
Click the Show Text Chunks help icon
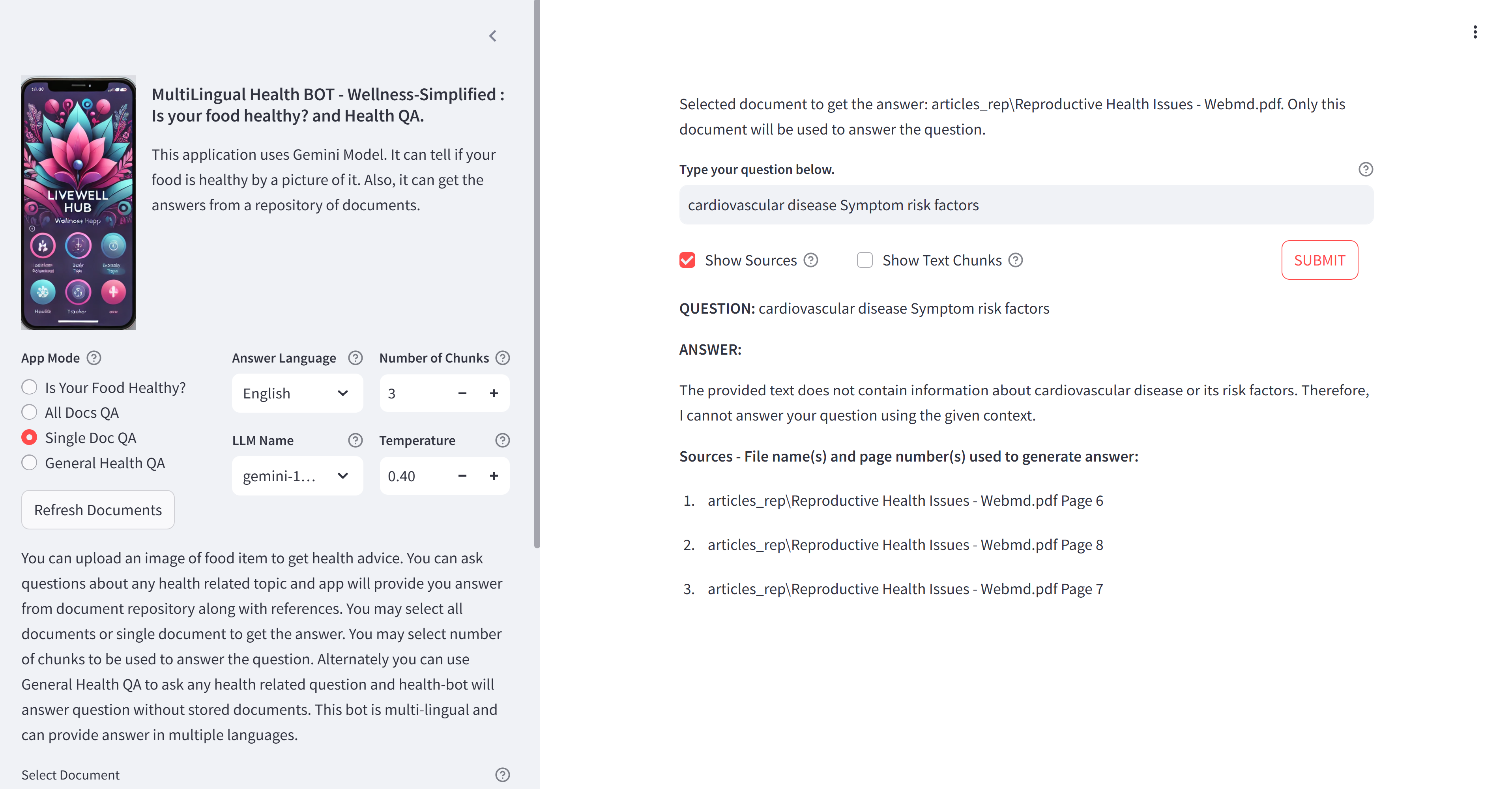coord(1016,260)
